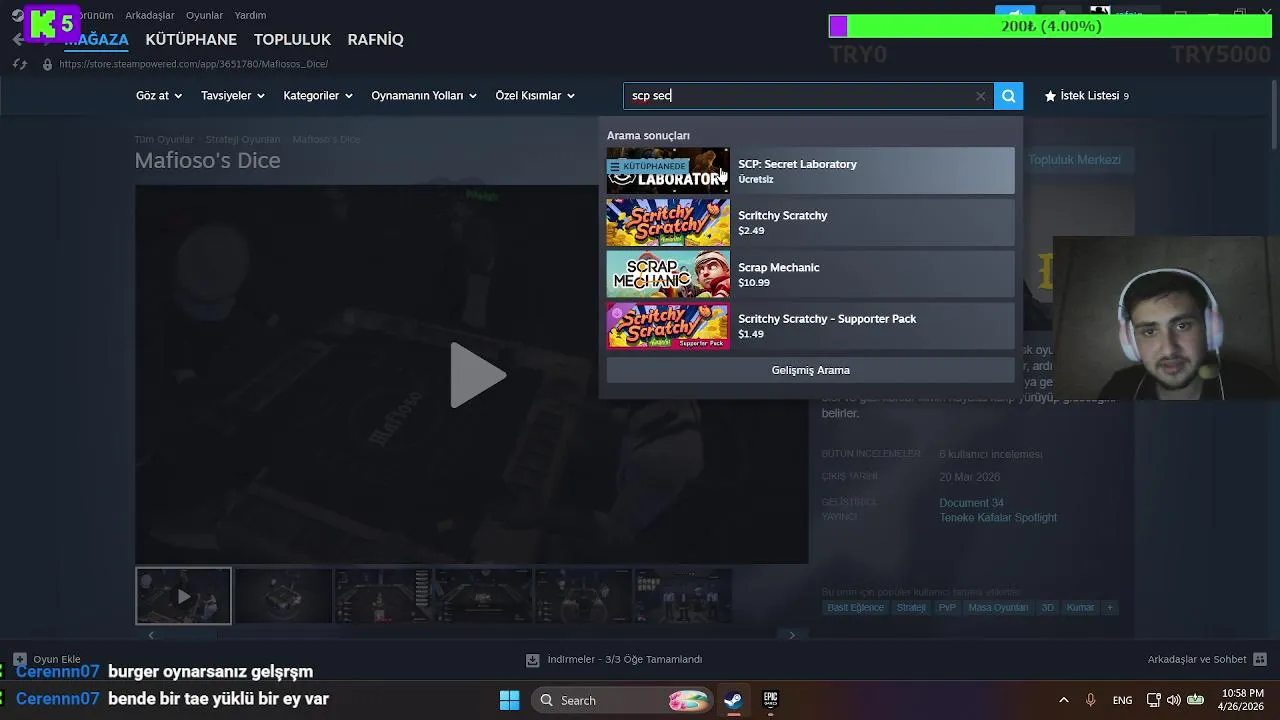Click the network tray icon

coord(1153,700)
